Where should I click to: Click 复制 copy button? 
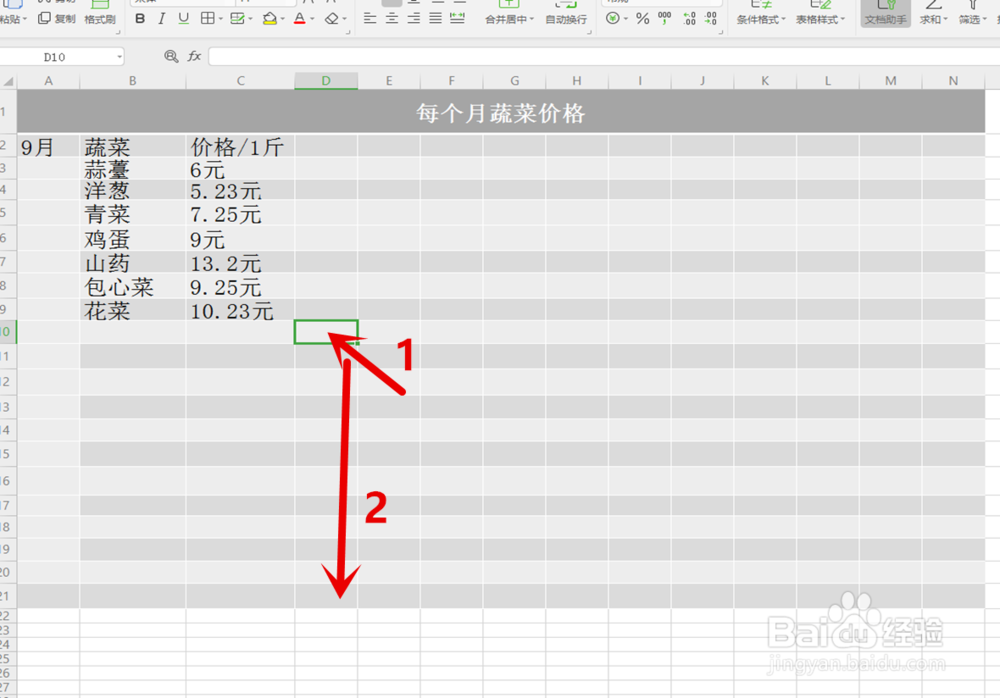57,19
